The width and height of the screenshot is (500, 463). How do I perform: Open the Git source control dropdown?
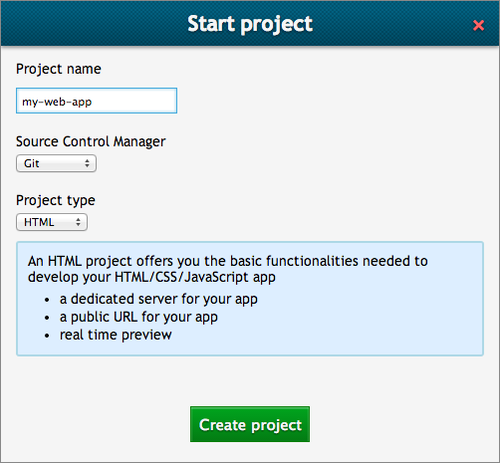[56, 163]
